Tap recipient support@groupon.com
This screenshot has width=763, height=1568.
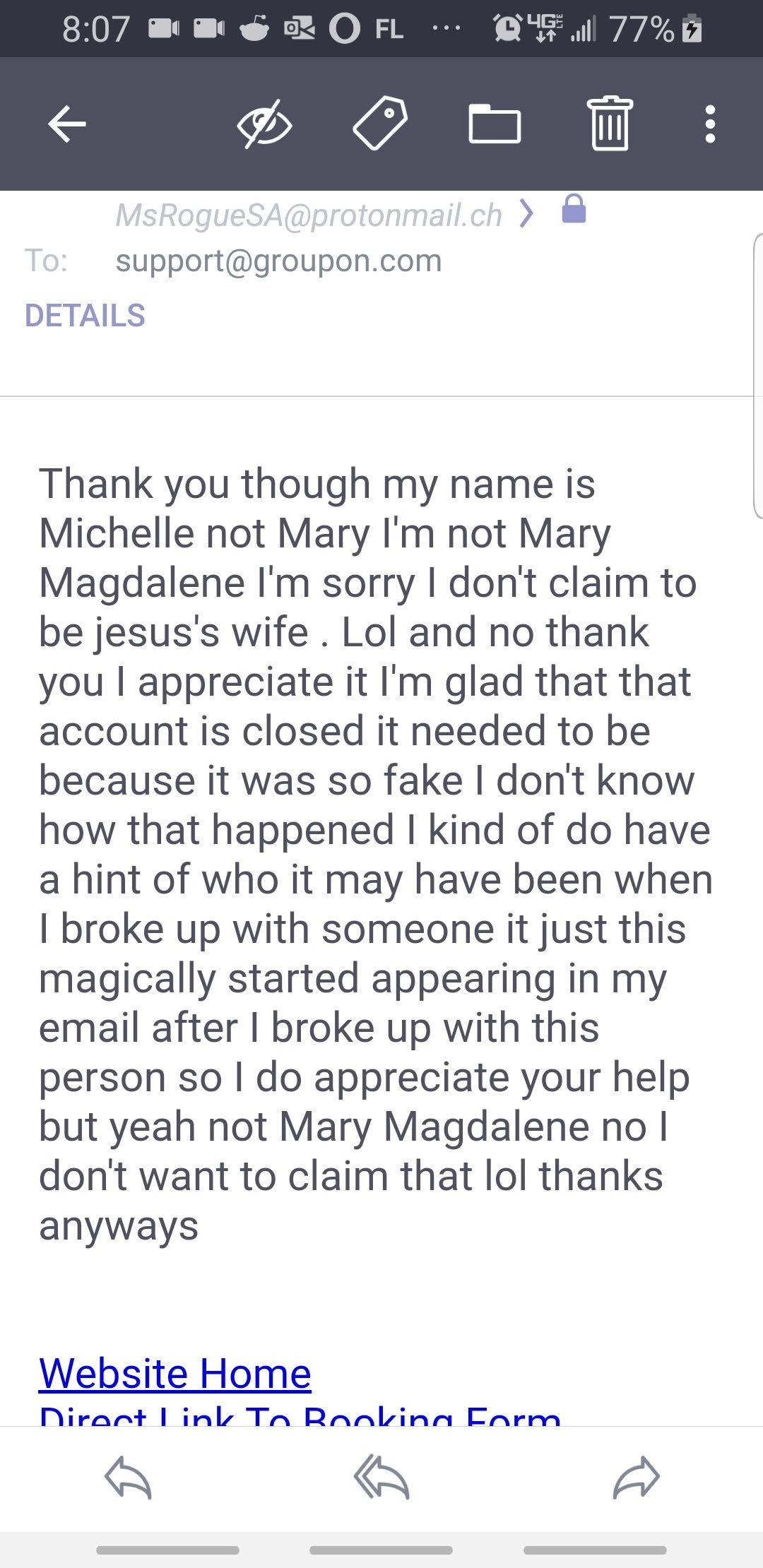278,261
